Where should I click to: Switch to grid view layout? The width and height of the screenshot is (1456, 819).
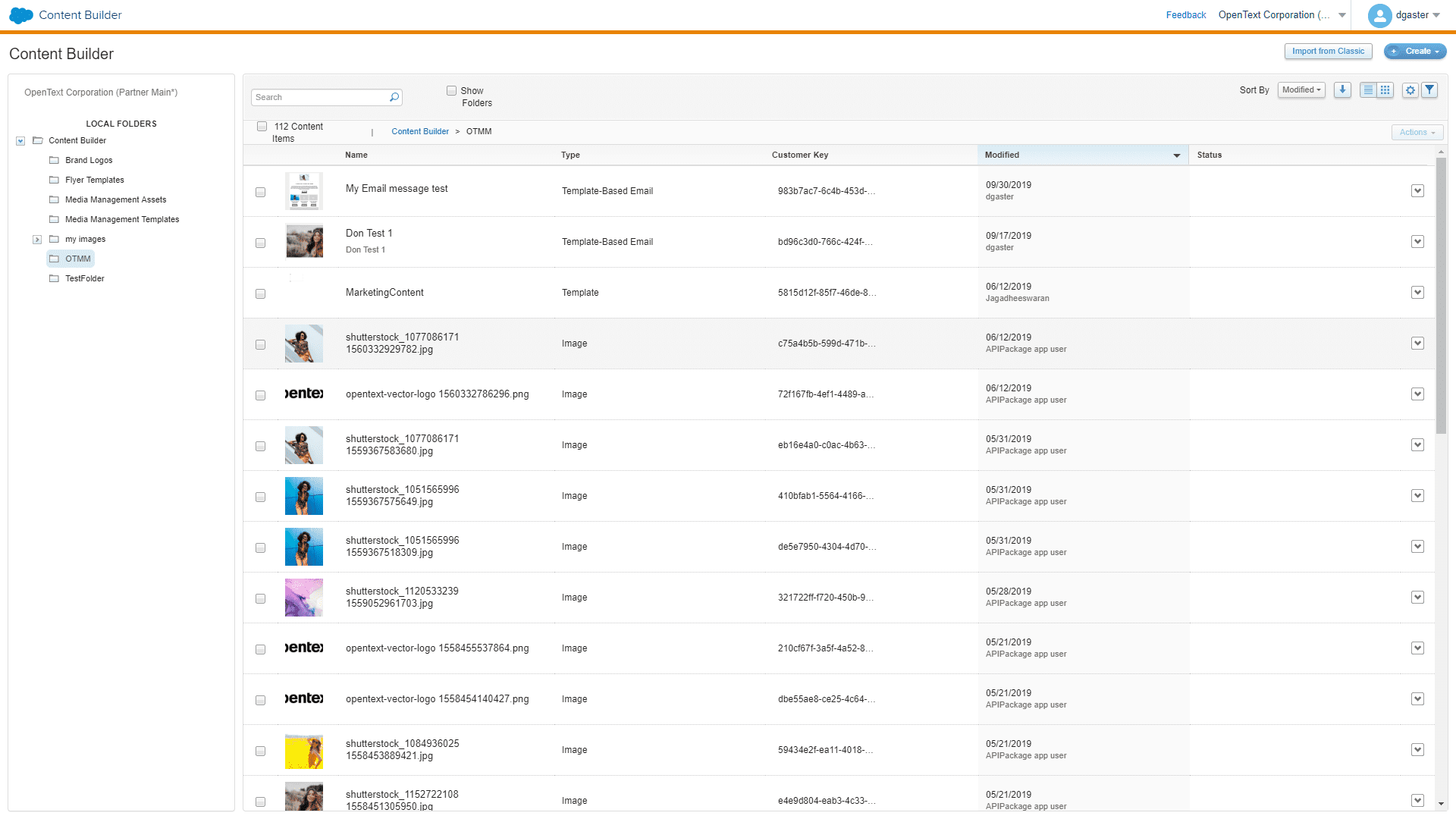[1385, 89]
